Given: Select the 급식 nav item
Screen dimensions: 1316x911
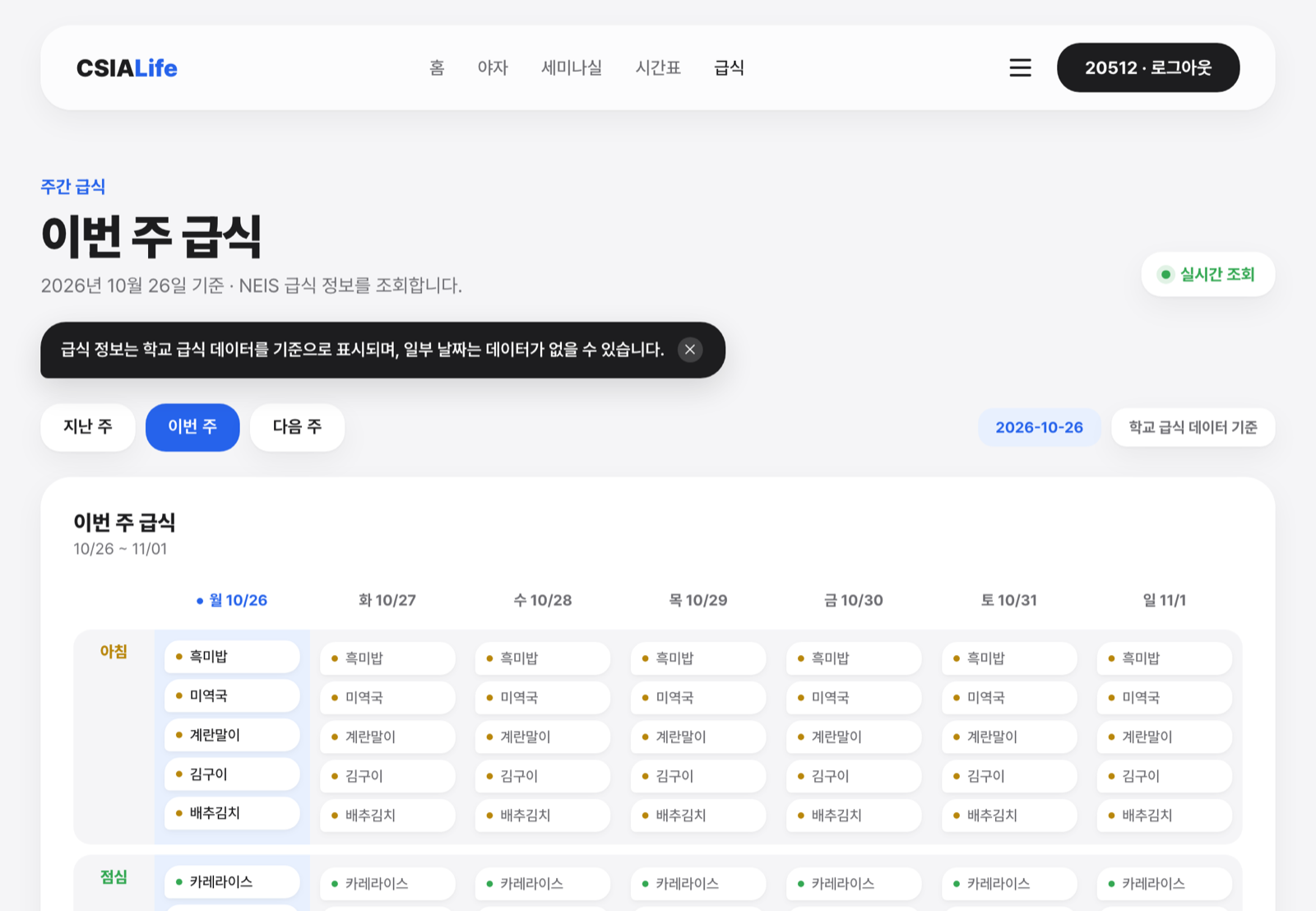Looking at the screenshot, I should [729, 67].
